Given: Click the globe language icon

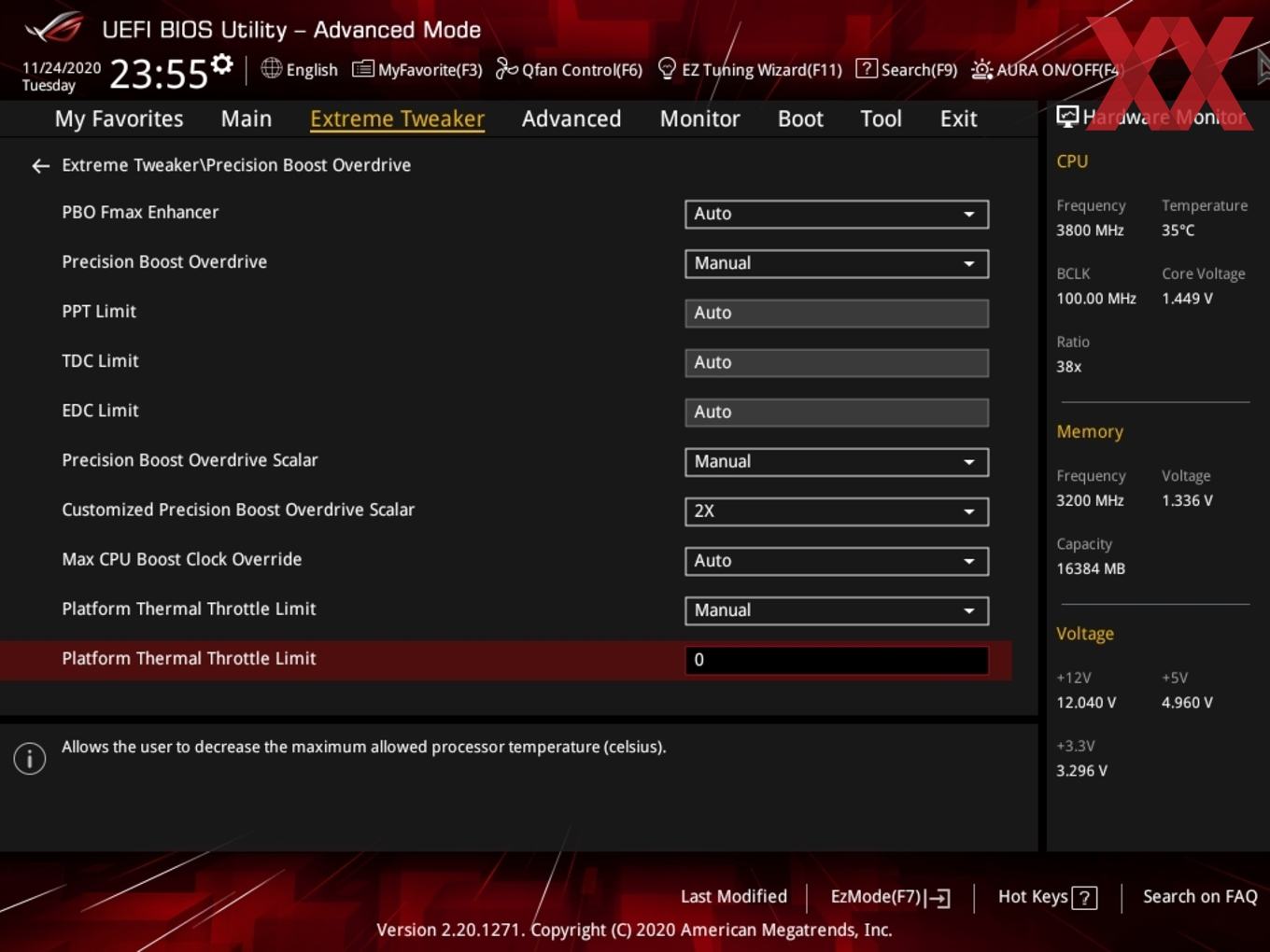Looking at the screenshot, I should (x=271, y=68).
